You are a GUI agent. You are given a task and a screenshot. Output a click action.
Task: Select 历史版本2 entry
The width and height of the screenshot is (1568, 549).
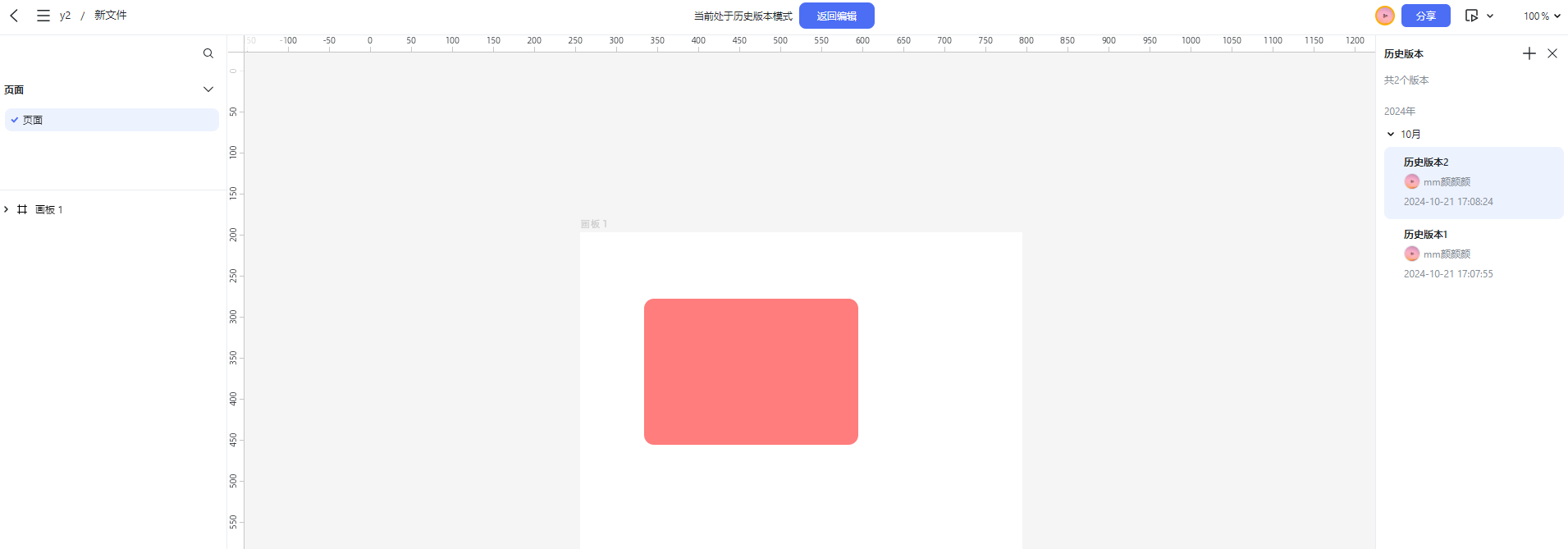click(1474, 182)
